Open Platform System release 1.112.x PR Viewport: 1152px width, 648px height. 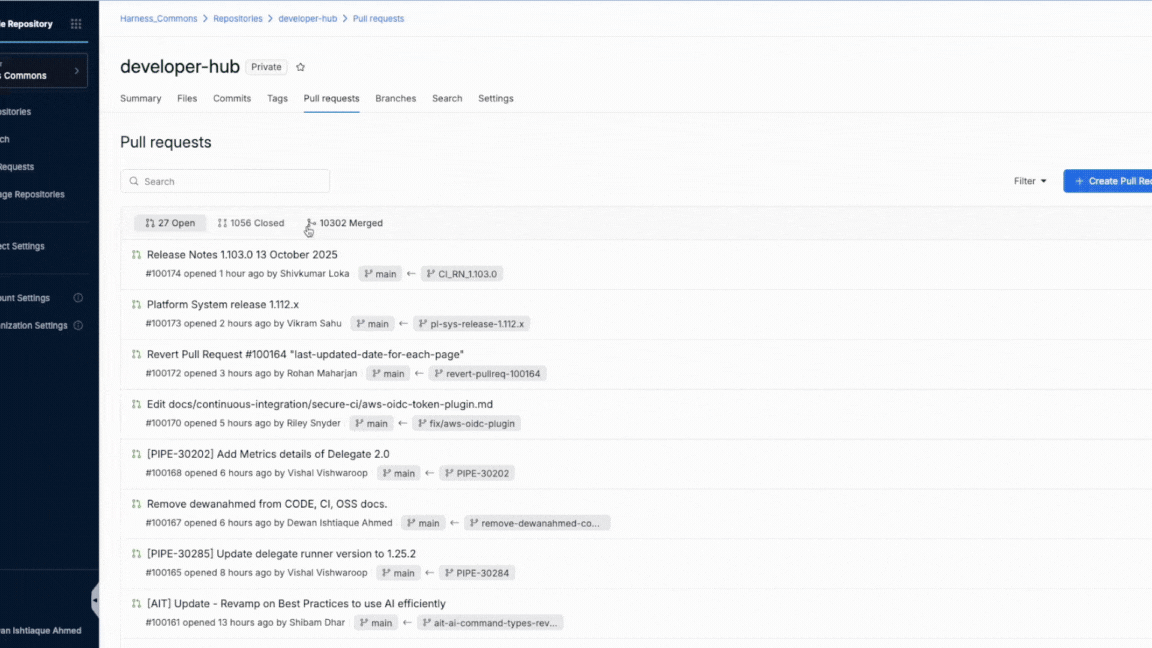tap(223, 305)
